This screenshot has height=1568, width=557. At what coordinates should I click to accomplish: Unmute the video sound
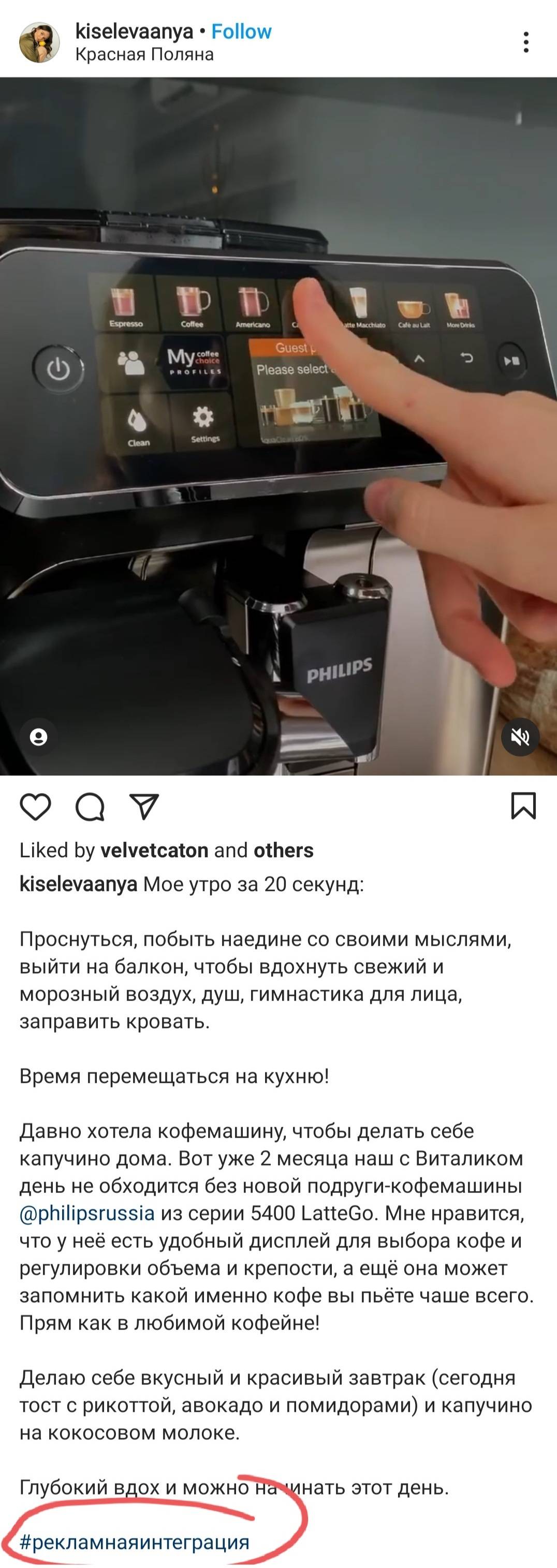point(520,737)
